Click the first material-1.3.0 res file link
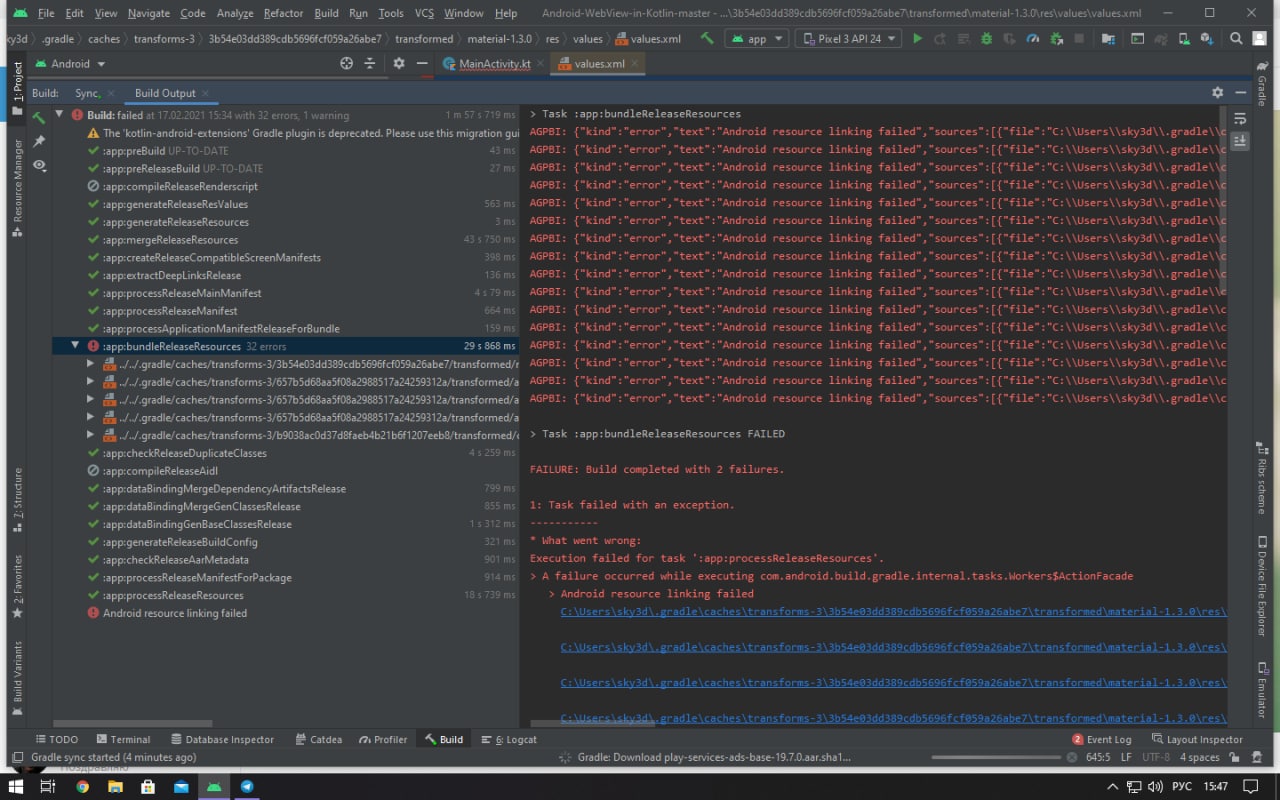 tap(893, 612)
